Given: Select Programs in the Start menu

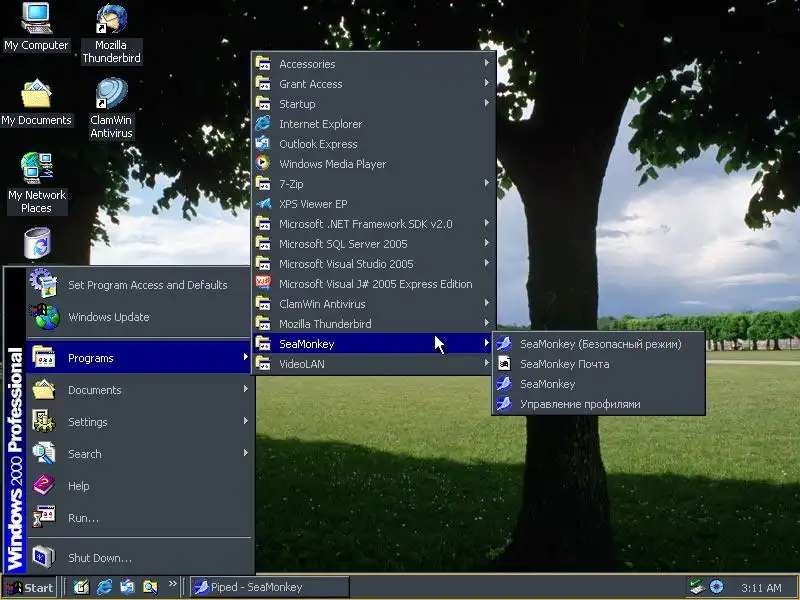Looking at the screenshot, I should click(139, 357).
